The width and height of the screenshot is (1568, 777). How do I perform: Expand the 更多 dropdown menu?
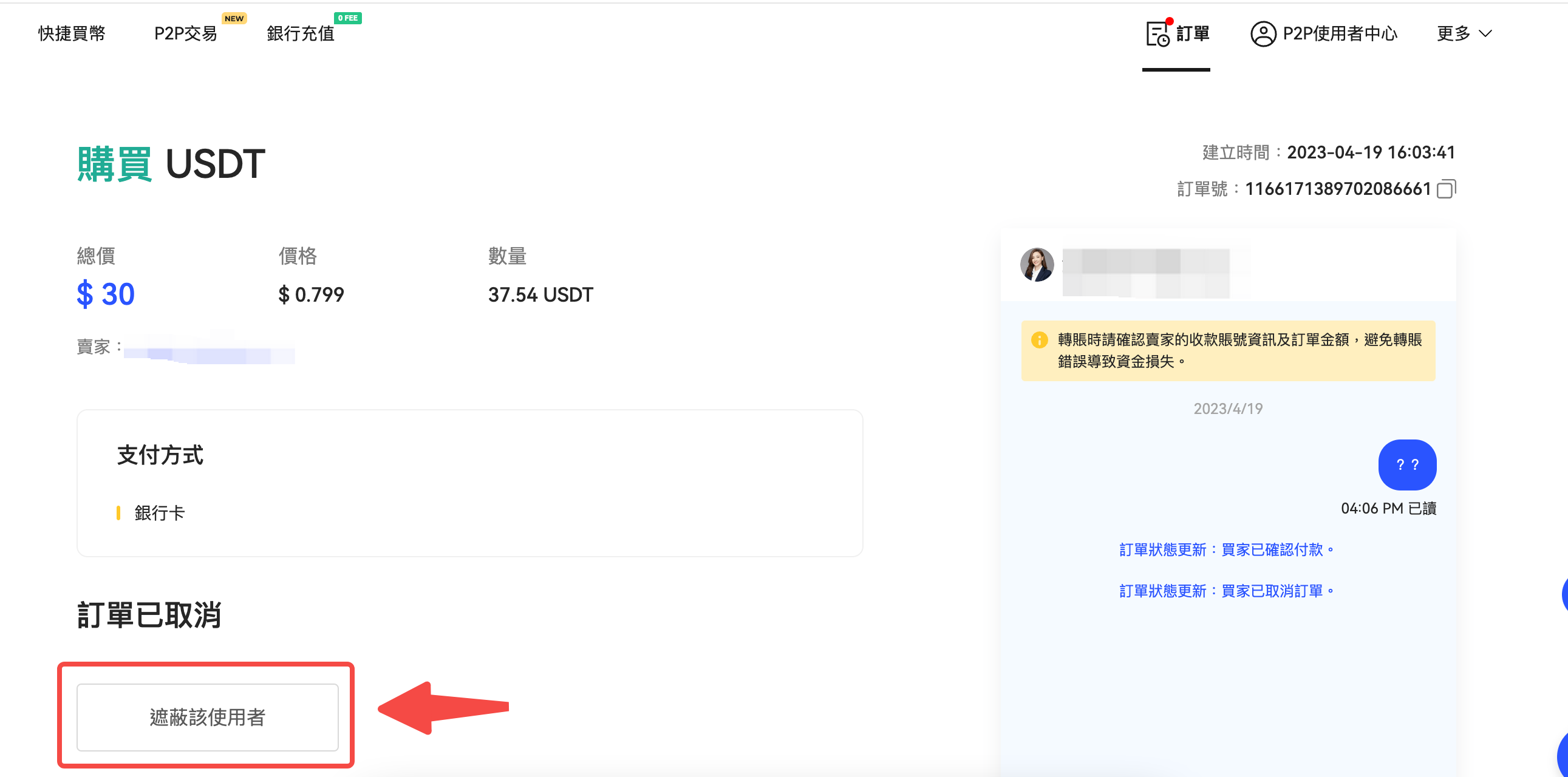click(1453, 33)
